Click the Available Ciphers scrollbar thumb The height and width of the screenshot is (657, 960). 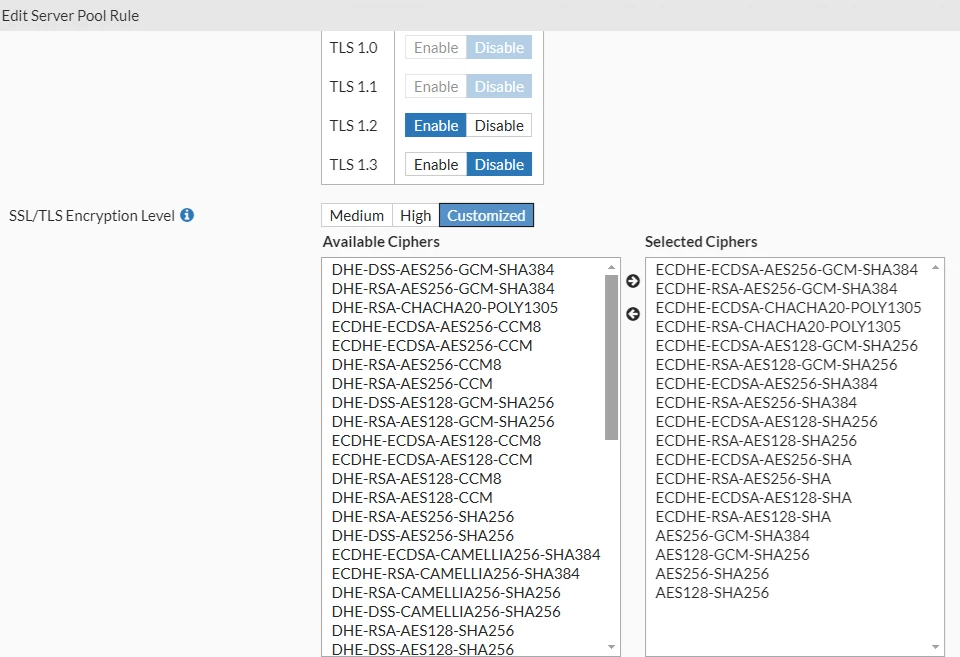[611, 357]
